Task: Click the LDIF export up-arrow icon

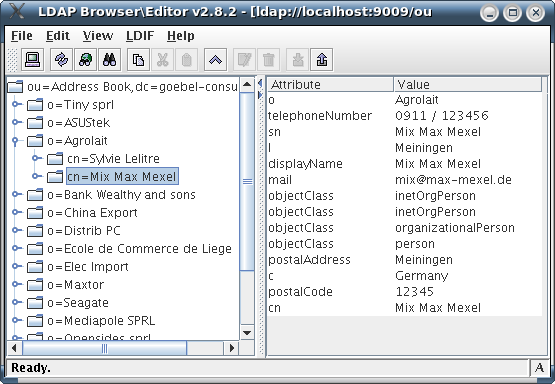Action: point(321,59)
